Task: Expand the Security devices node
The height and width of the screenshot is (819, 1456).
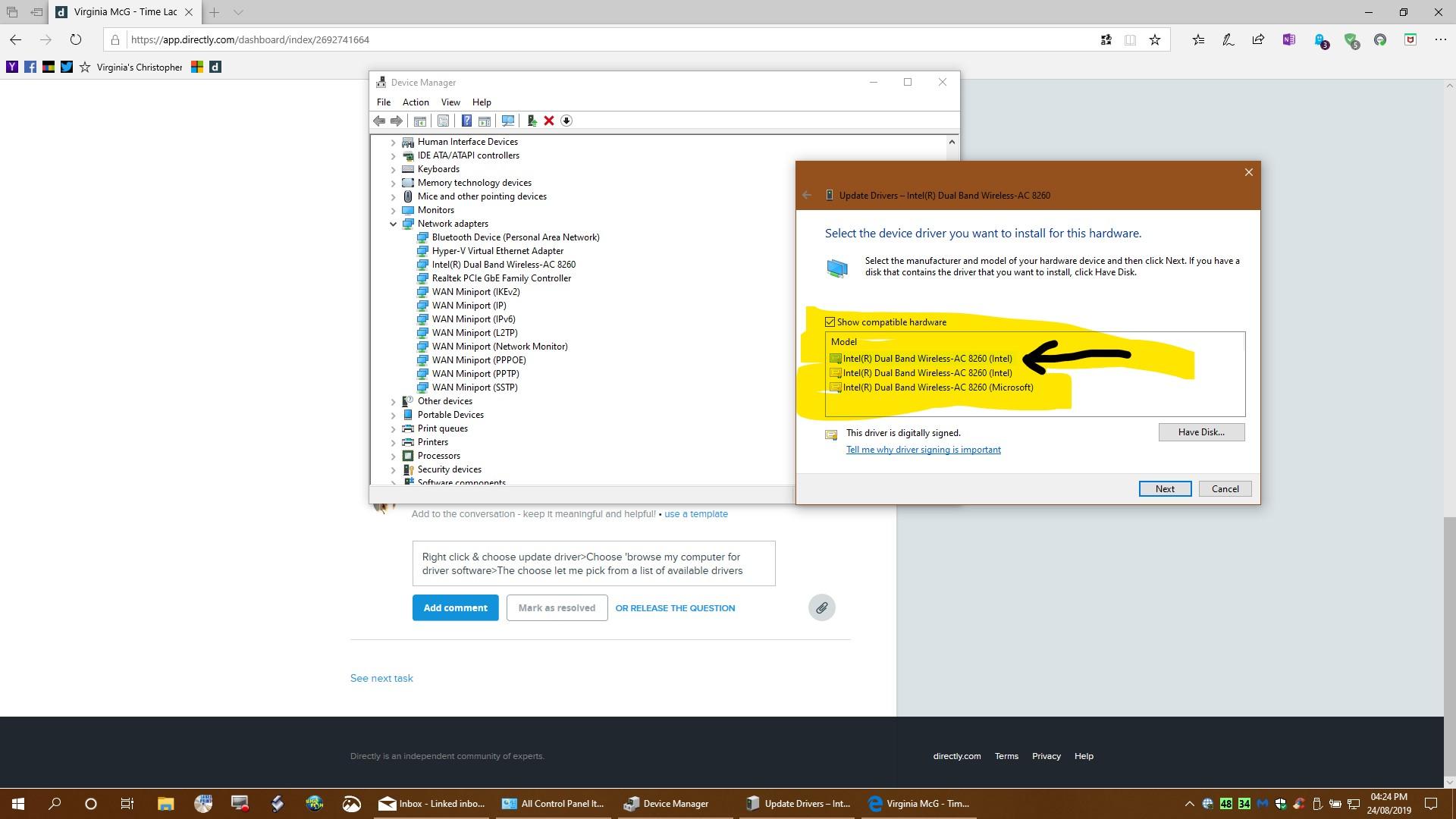Action: click(x=394, y=469)
